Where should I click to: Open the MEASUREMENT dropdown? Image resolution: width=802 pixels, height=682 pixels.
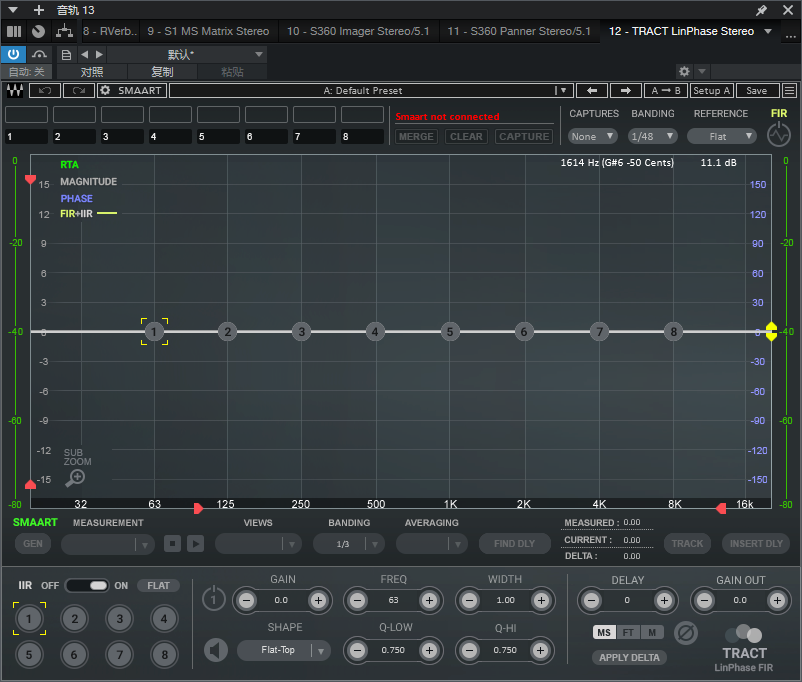[x=107, y=543]
